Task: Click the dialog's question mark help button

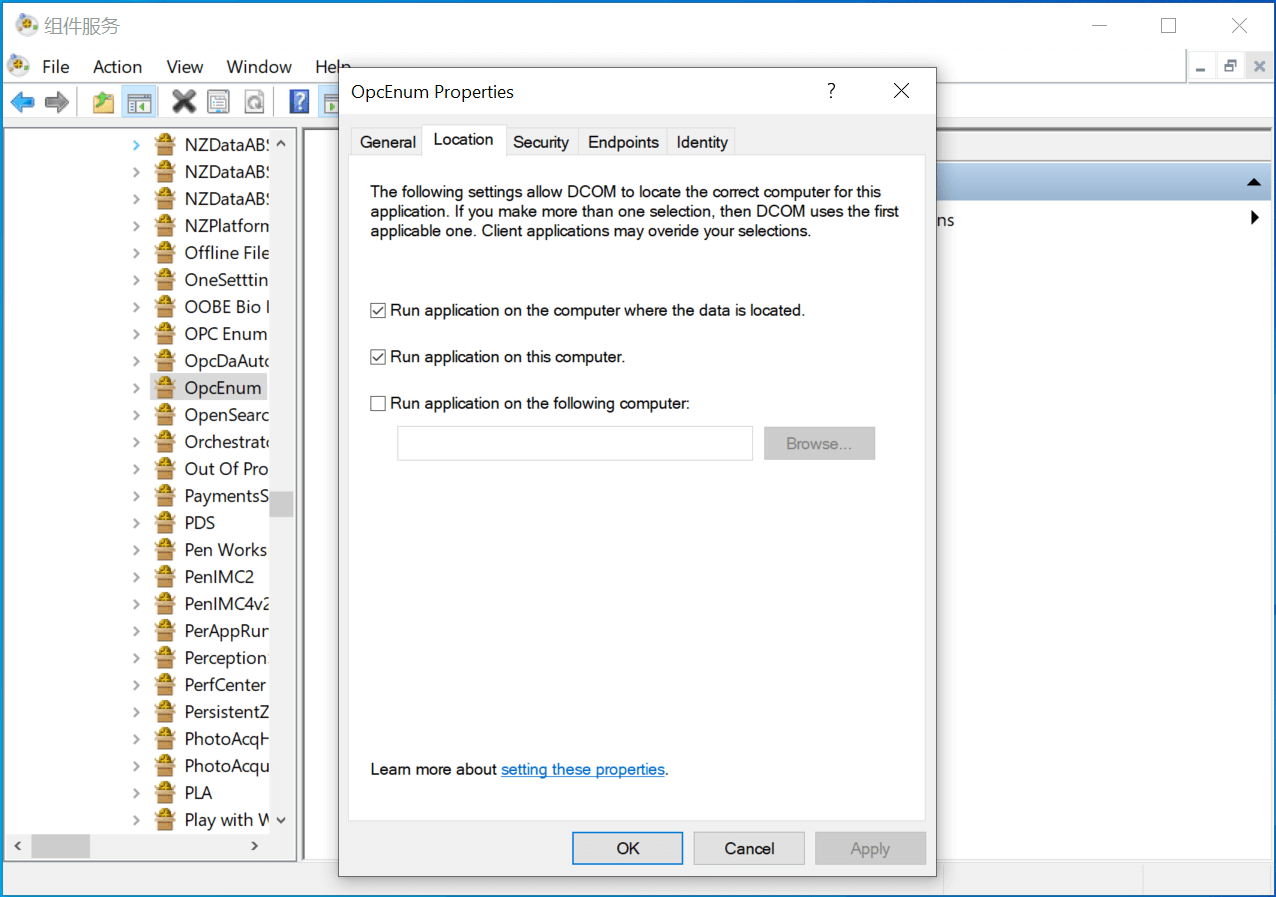Action: tap(831, 91)
